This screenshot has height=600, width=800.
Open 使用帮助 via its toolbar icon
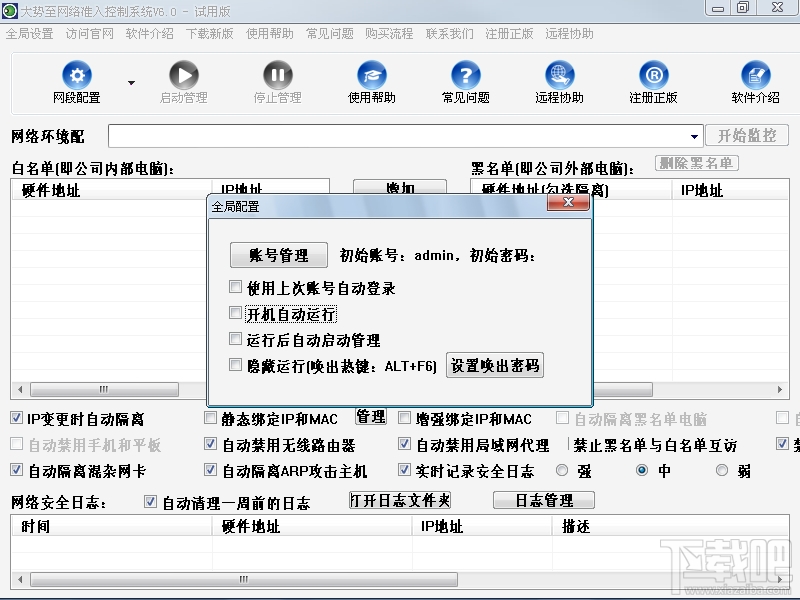(x=372, y=75)
